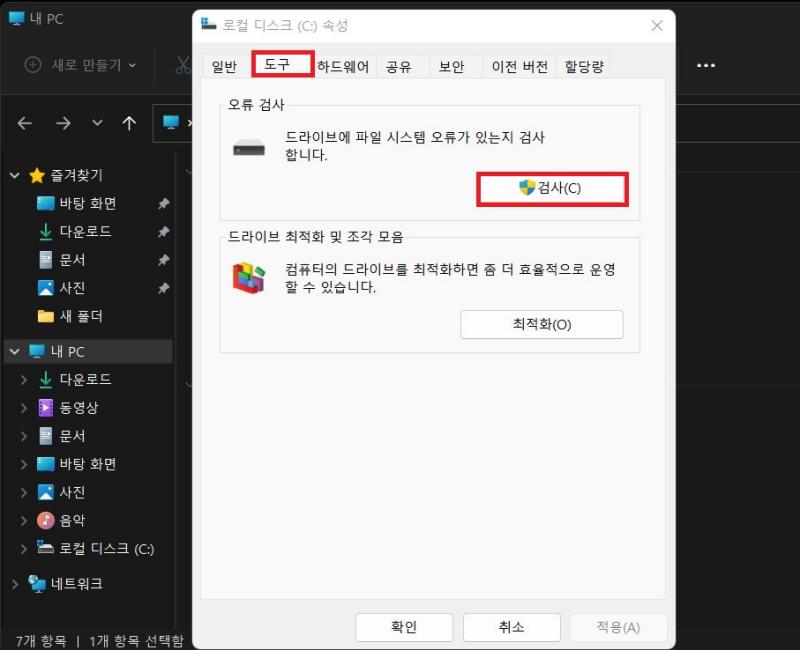
Task: Click the 내 PC icon in Explorer title
Action: 16,18
